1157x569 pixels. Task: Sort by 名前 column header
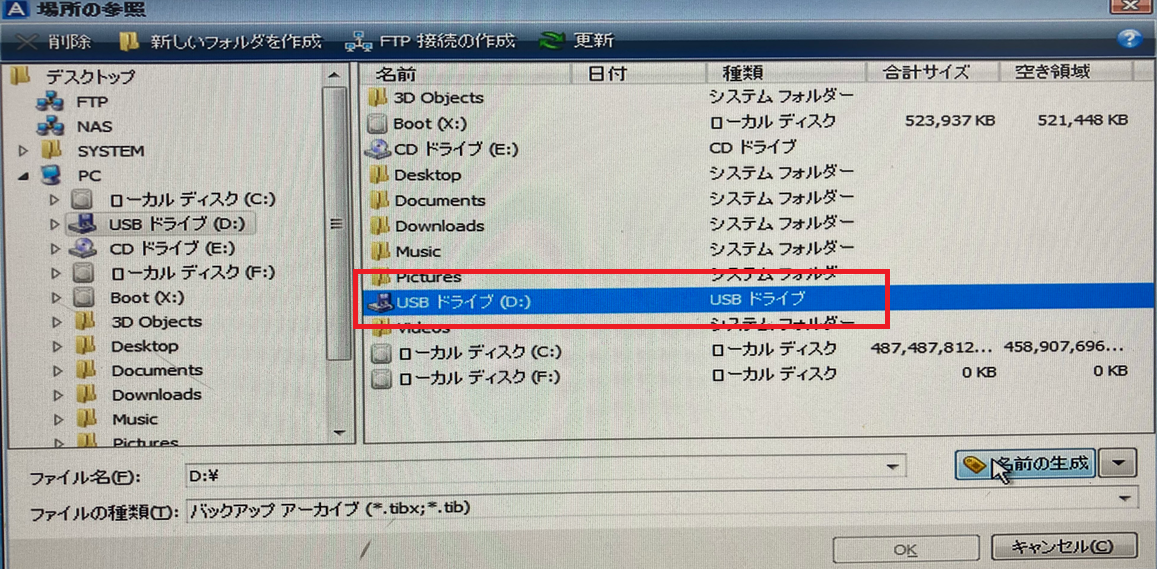[395, 73]
